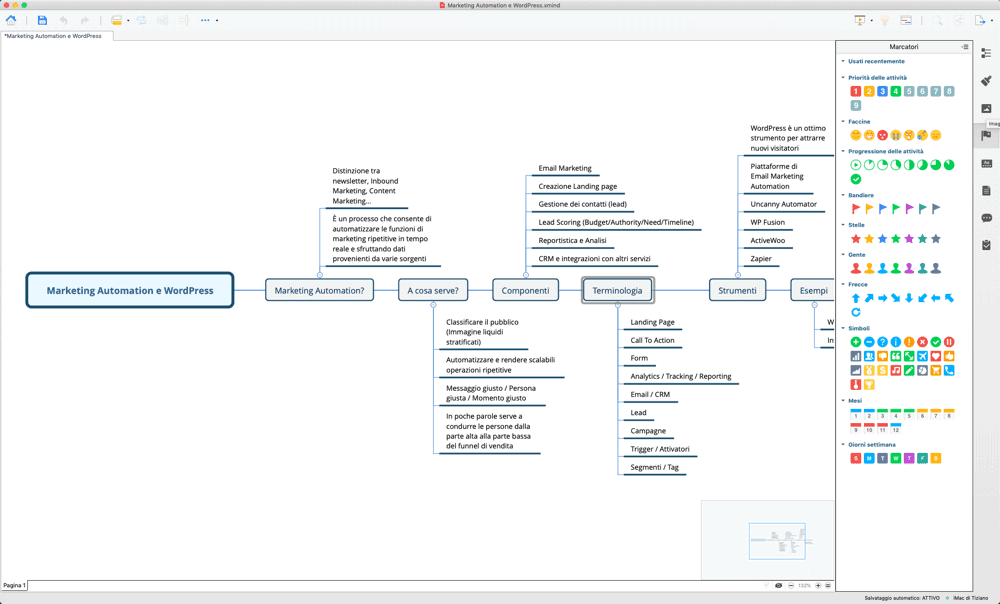Click the 132% zoom level value
1000x604 pixels.
804,586
